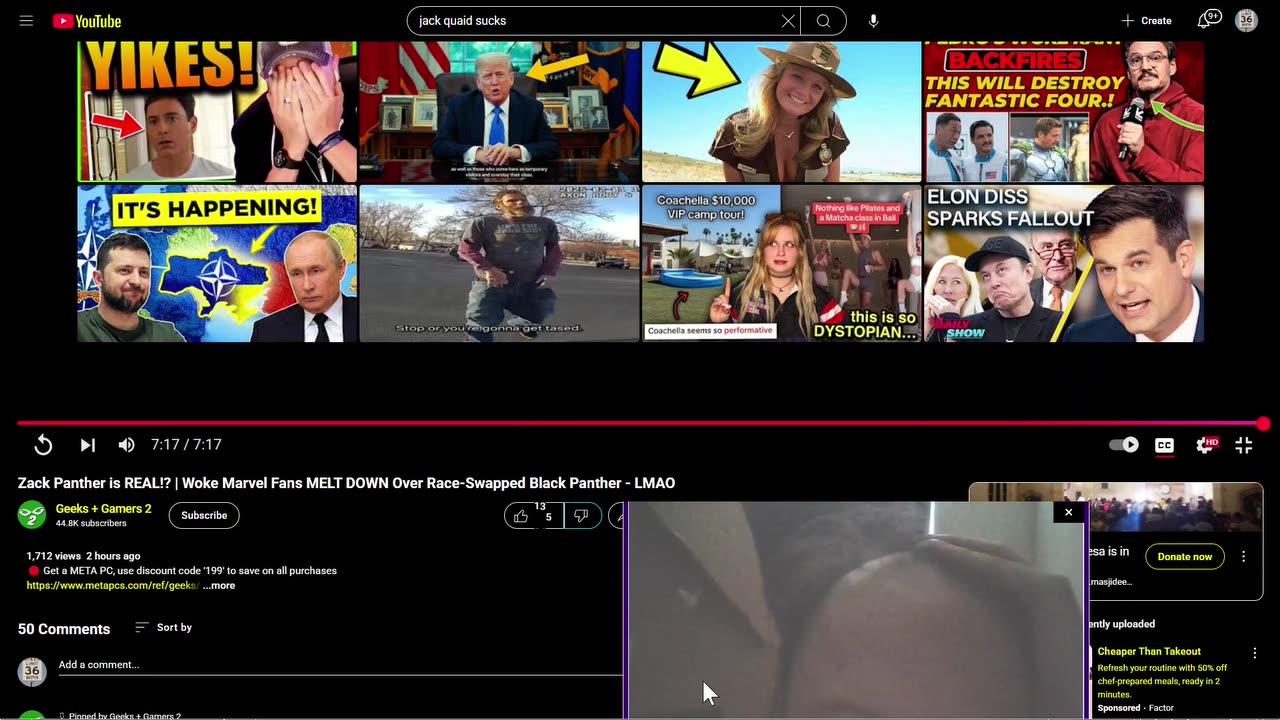The height and width of the screenshot is (720, 1280).
Task: Open the Coachella VIP camp tour video
Action: (781, 264)
